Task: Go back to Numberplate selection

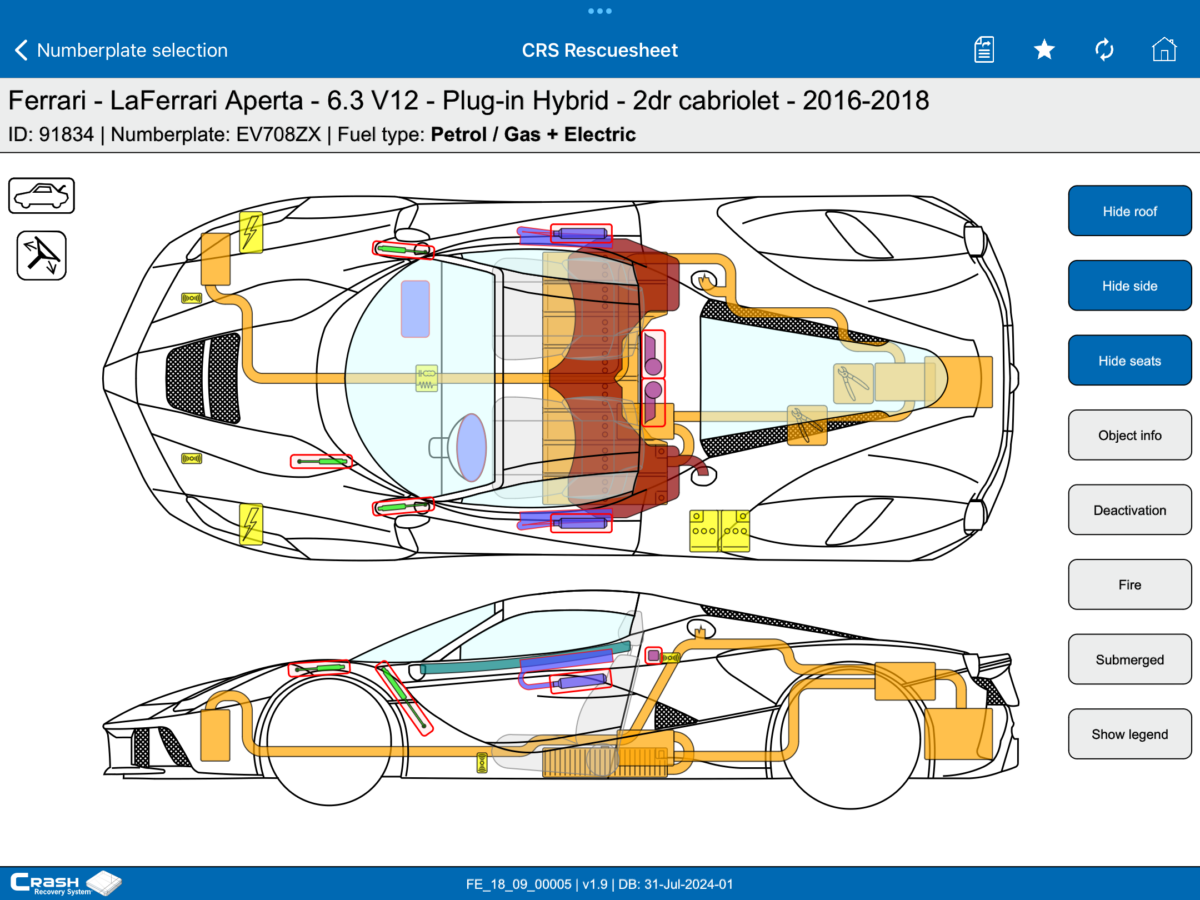Action: tap(121, 50)
